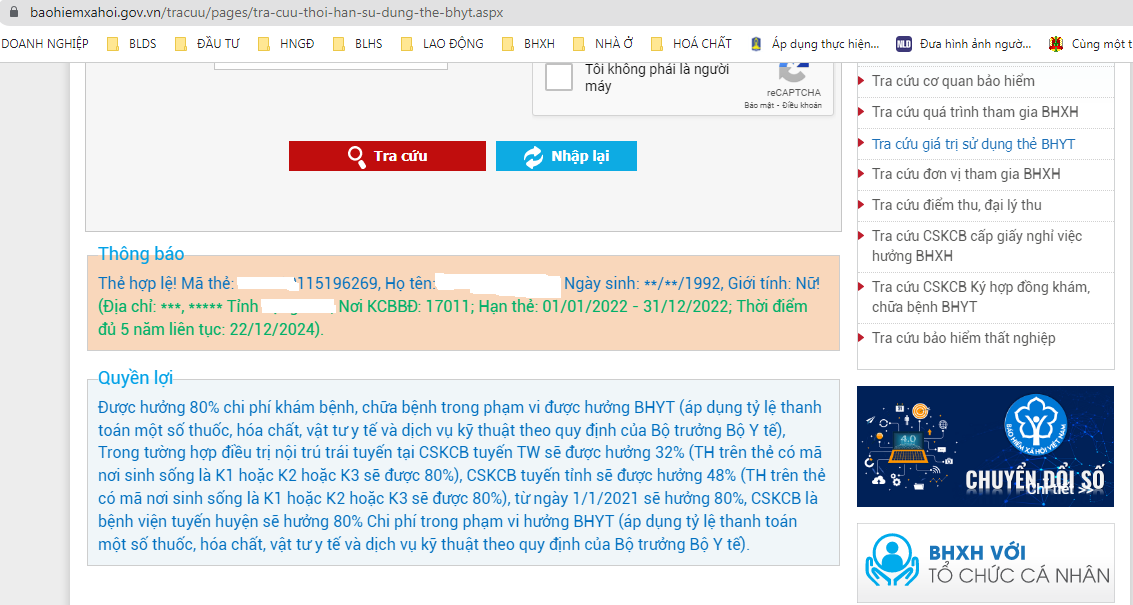Open 'BHXH với tổ chức cá nhân' banner

click(986, 562)
